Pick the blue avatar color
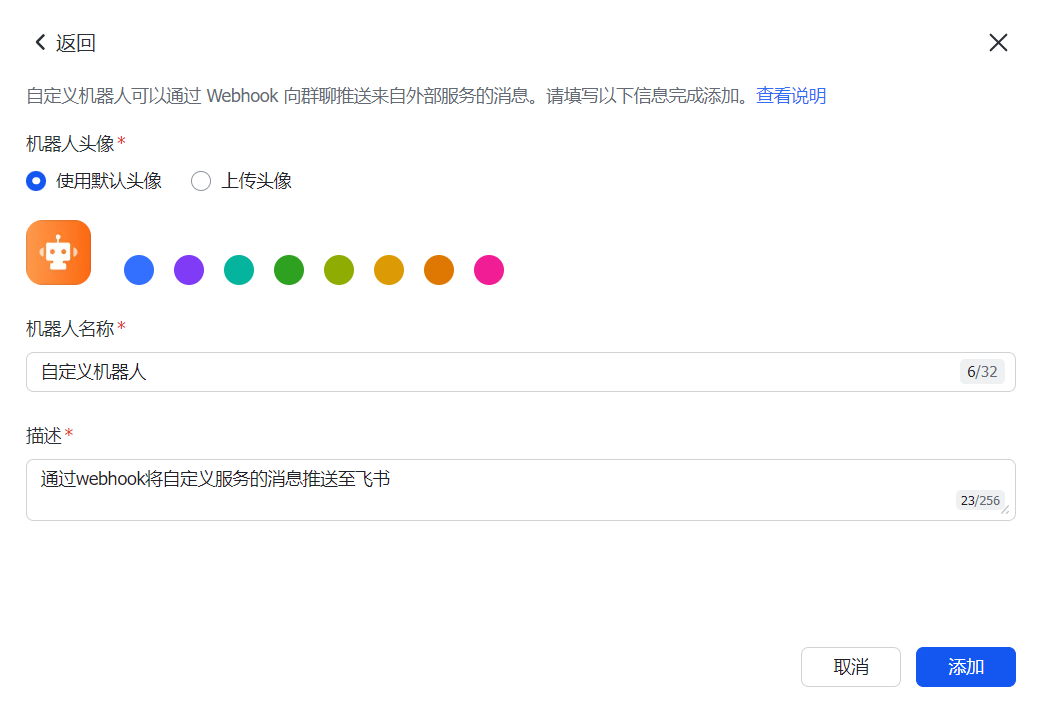Screen dimensions: 1040x708 pyautogui.click(x=139, y=270)
